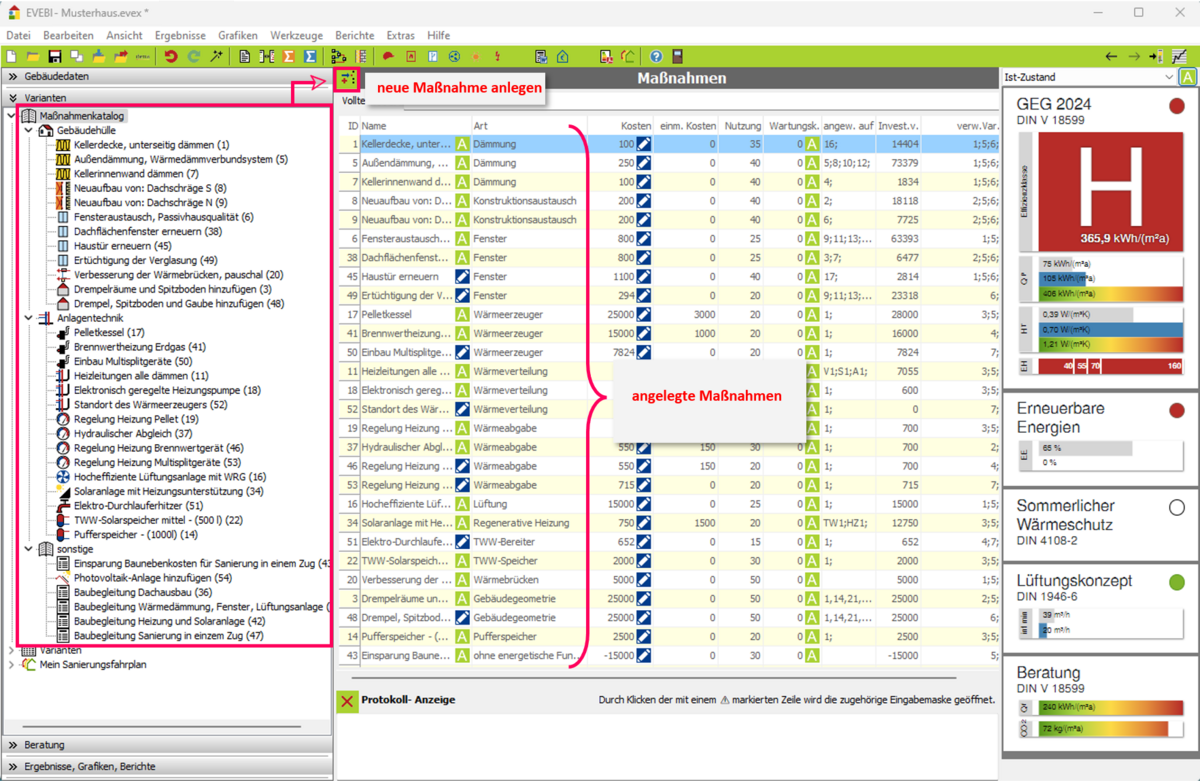Click the blue help question mark icon
This screenshot has width=1200, height=781.
(x=656, y=57)
